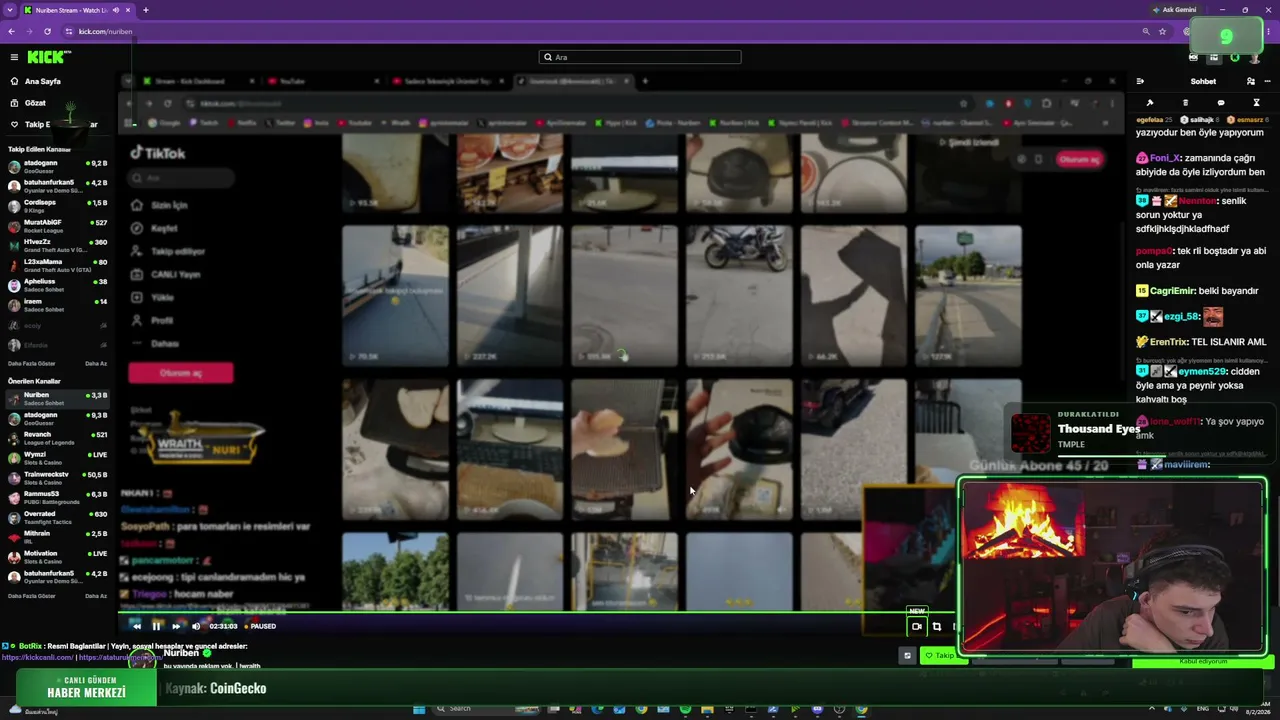The height and width of the screenshot is (720, 1280).
Task: Click the zoom magnifier icon in address bar
Action: (x=1146, y=31)
